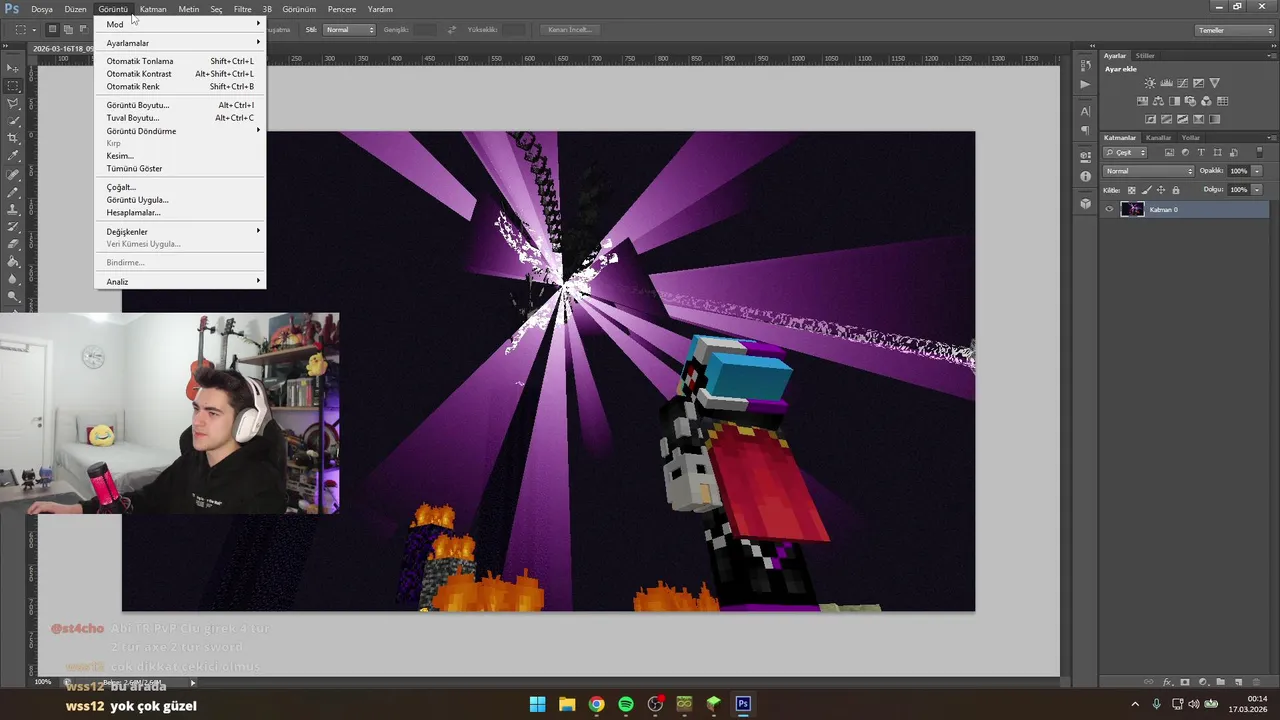
Task: Open the Windows Start menu
Action: [537, 704]
